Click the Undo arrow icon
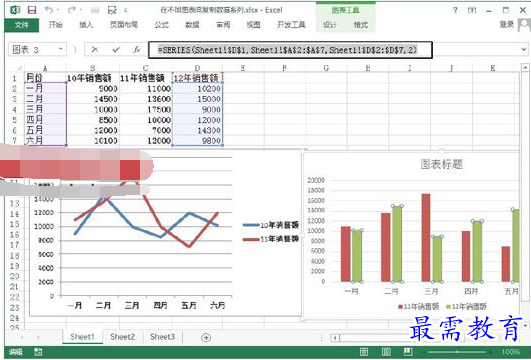531x360 pixels. click(x=49, y=10)
